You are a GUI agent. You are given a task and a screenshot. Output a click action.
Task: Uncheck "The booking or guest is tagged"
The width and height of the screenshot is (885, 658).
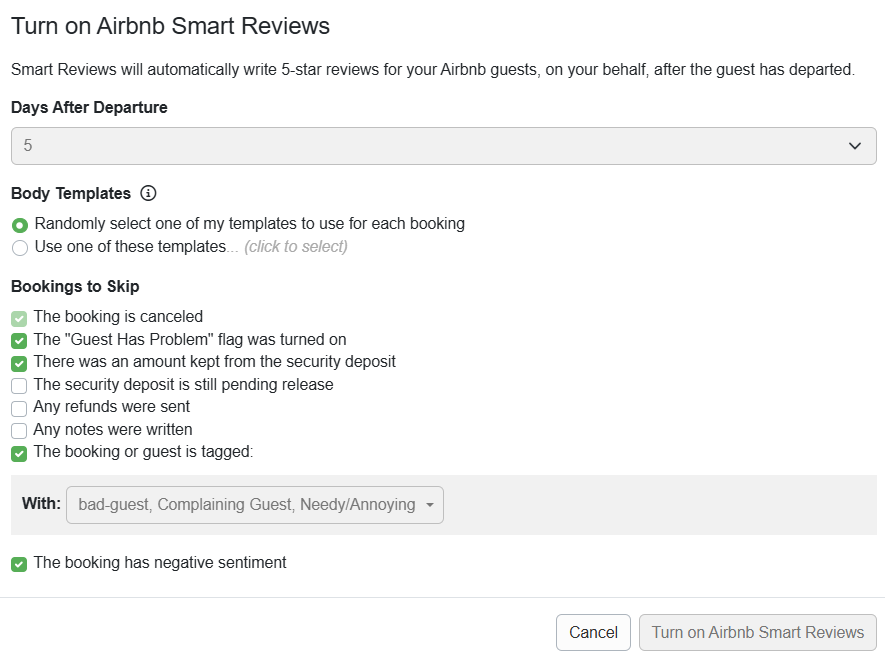click(x=19, y=452)
